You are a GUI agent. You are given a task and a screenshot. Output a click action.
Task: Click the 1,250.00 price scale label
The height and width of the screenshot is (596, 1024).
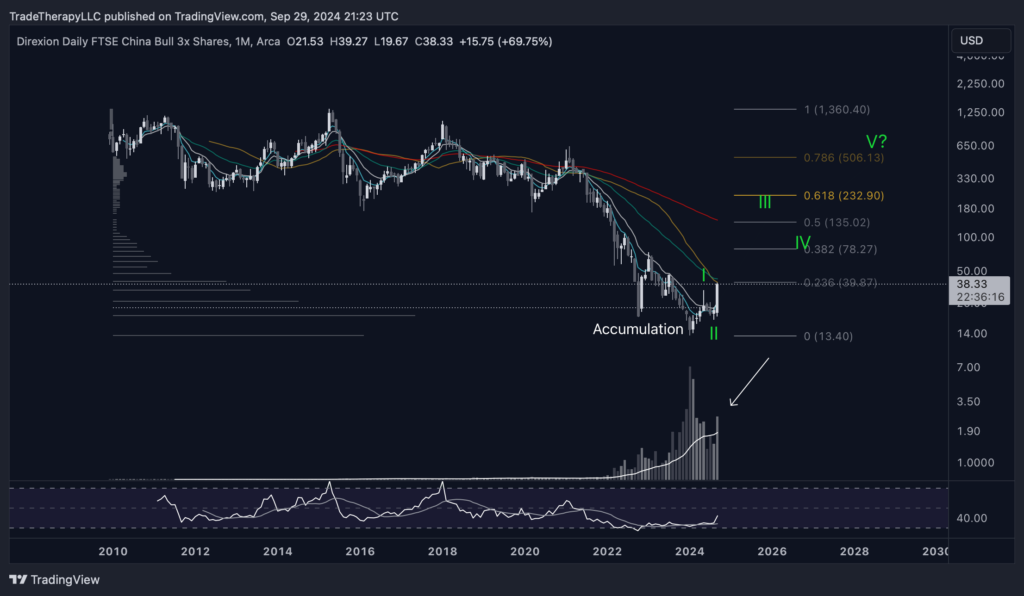pyautogui.click(x=973, y=112)
